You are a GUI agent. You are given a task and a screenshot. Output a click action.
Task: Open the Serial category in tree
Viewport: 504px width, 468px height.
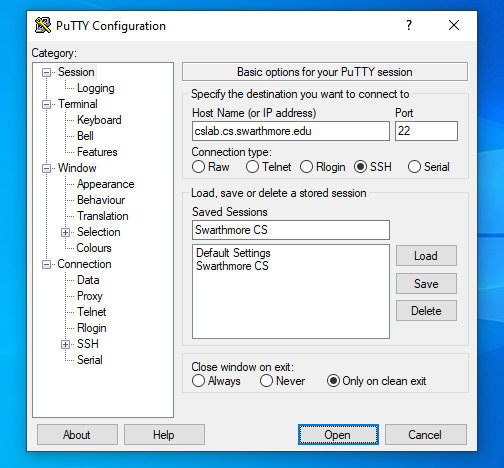[x=90, y=360]
